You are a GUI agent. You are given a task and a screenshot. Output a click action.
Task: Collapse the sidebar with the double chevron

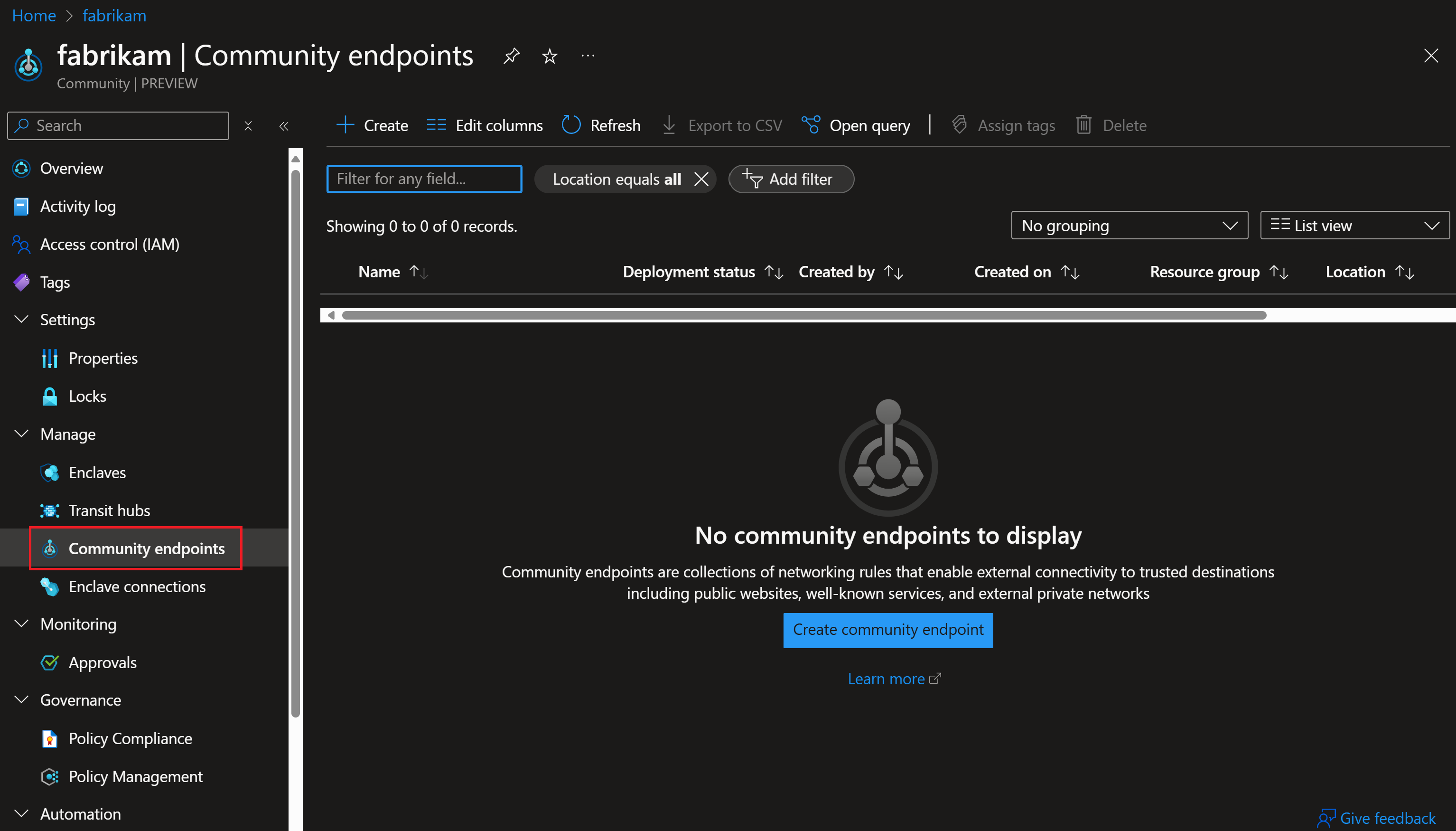click(x=283, y=125)
